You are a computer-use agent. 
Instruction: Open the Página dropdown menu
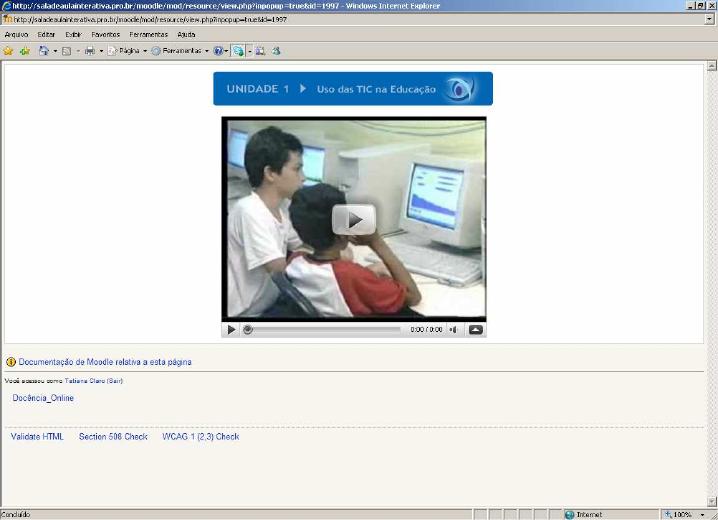coord(129,50)
